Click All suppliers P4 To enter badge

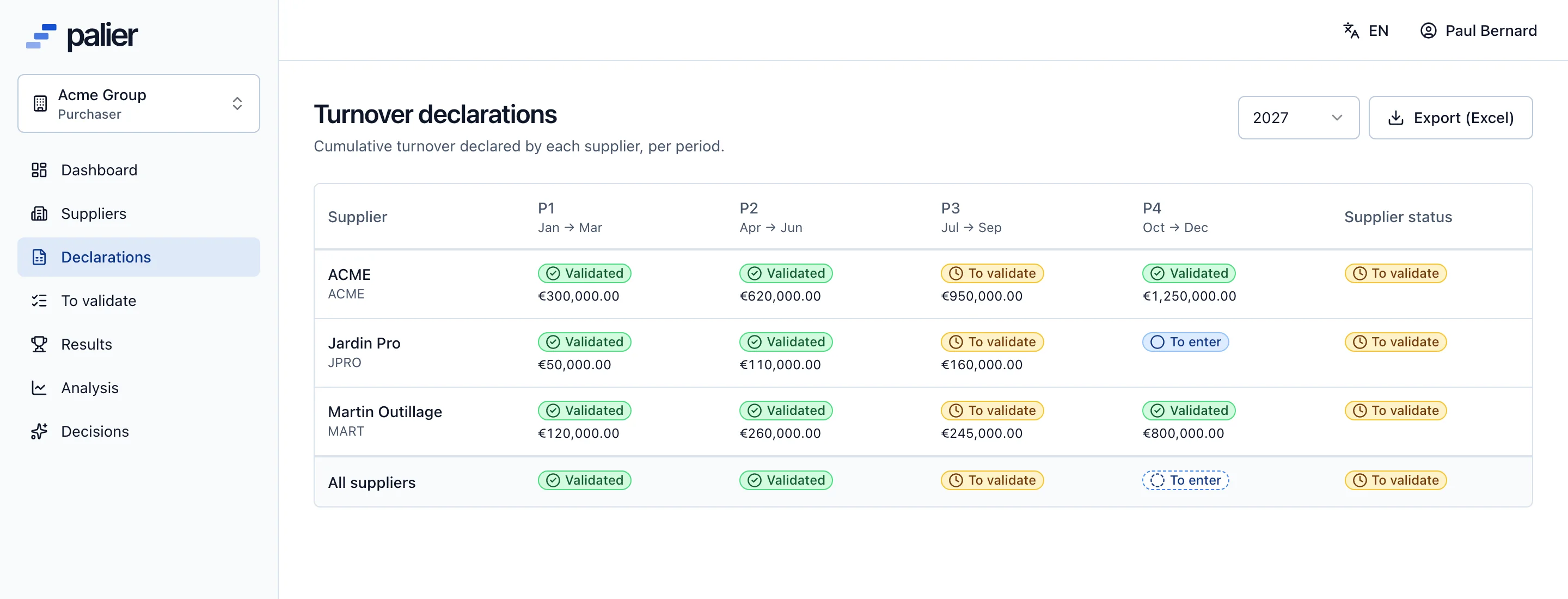[x=1185, y=480]
